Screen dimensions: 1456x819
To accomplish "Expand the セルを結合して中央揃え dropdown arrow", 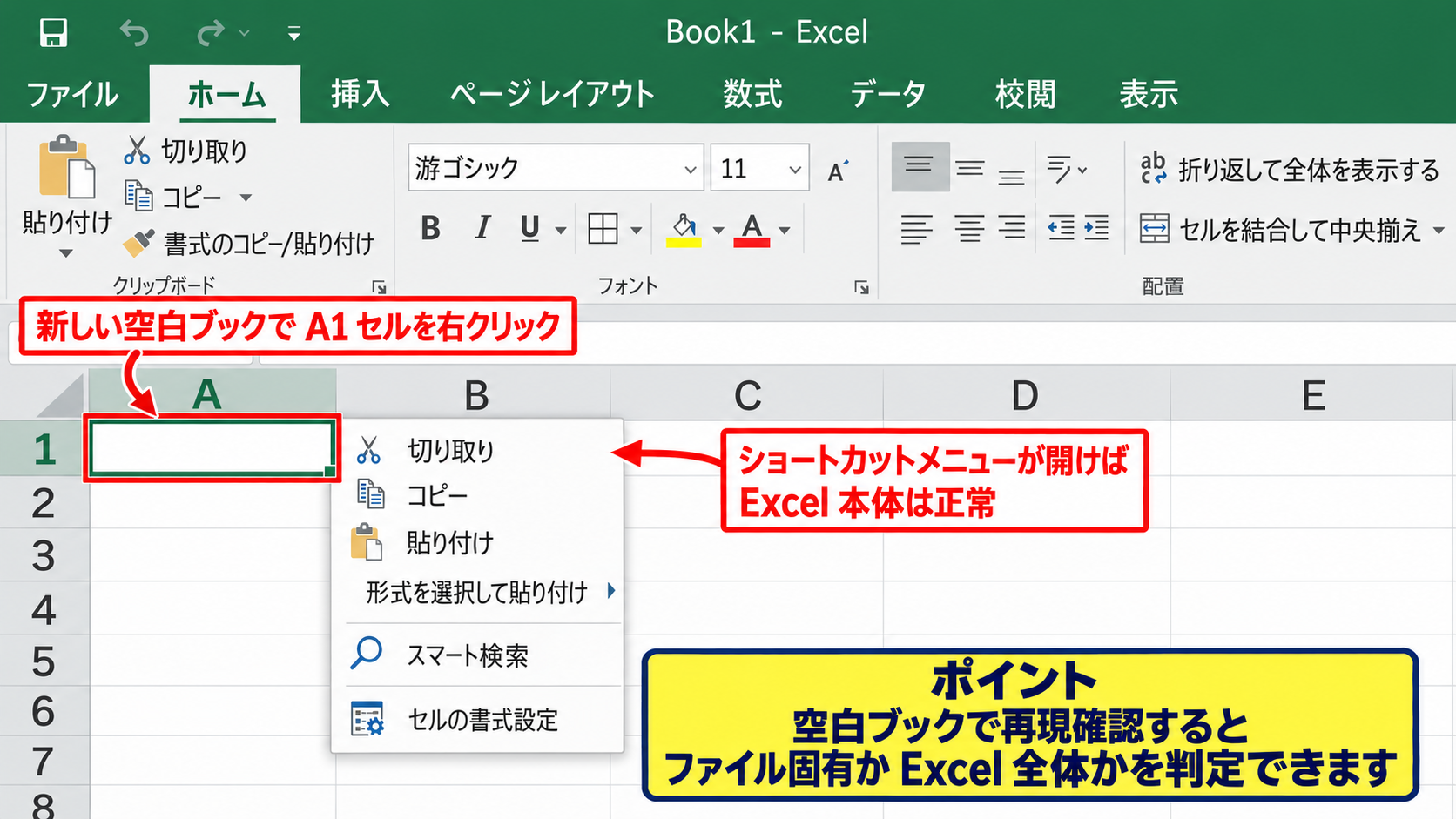I will coord(1439,231).
